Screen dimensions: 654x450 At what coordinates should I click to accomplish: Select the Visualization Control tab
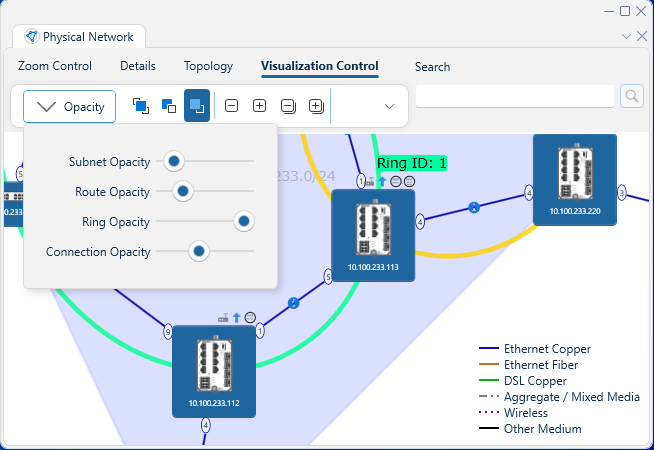320,66
